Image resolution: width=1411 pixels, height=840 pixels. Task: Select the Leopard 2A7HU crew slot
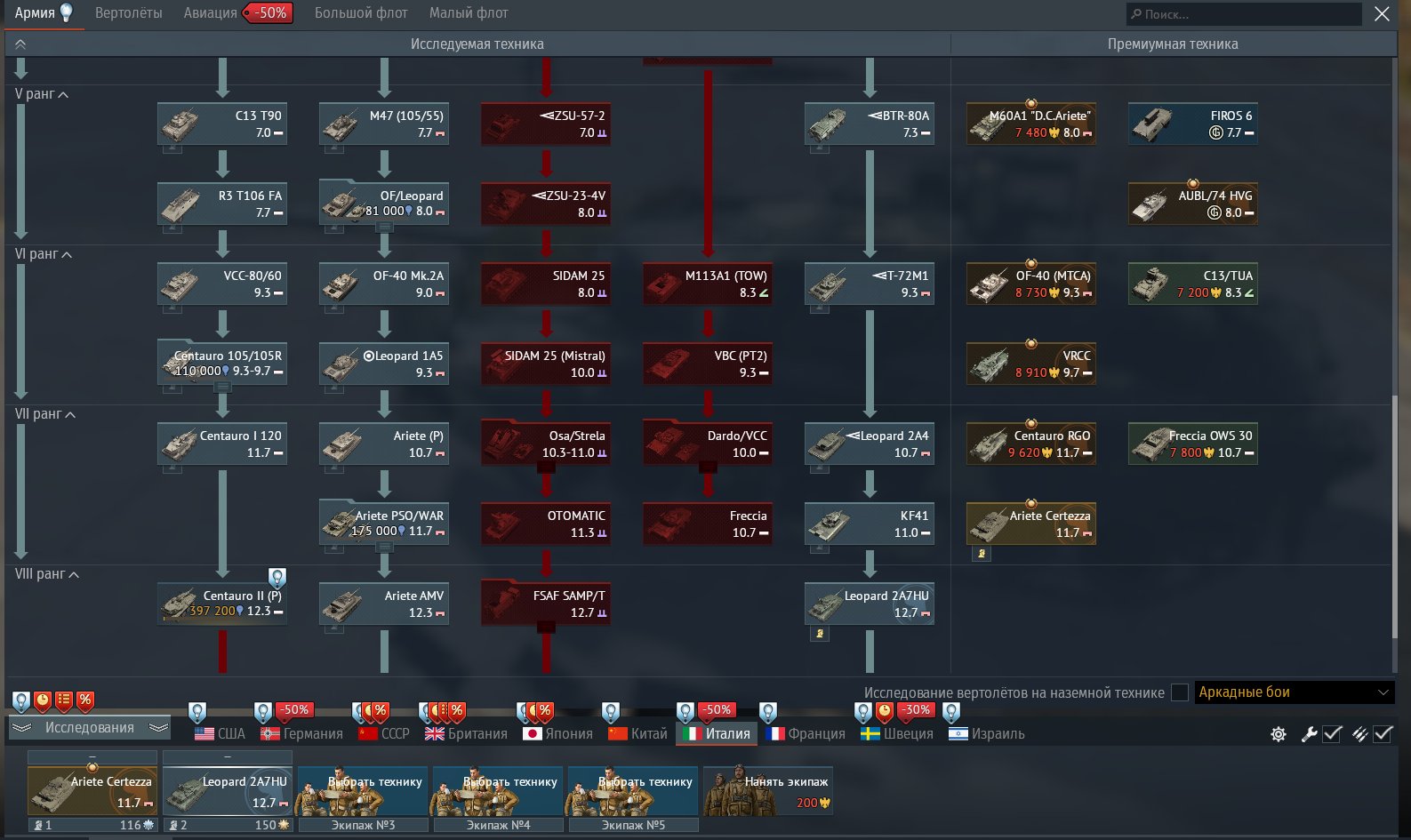tap(228, 791)
